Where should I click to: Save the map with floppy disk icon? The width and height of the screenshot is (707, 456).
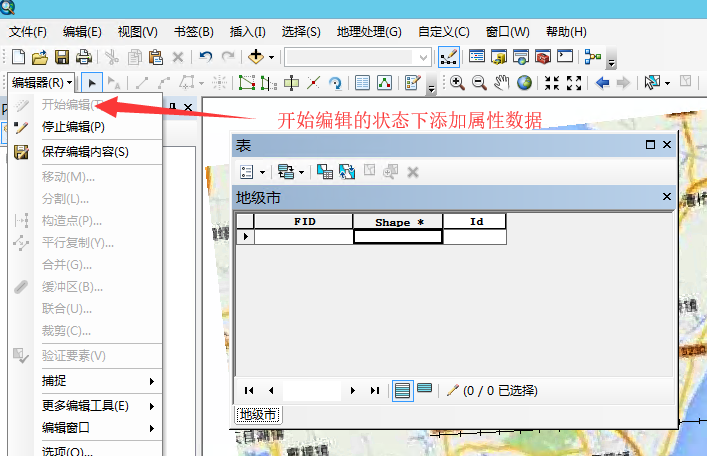point(62,57)
